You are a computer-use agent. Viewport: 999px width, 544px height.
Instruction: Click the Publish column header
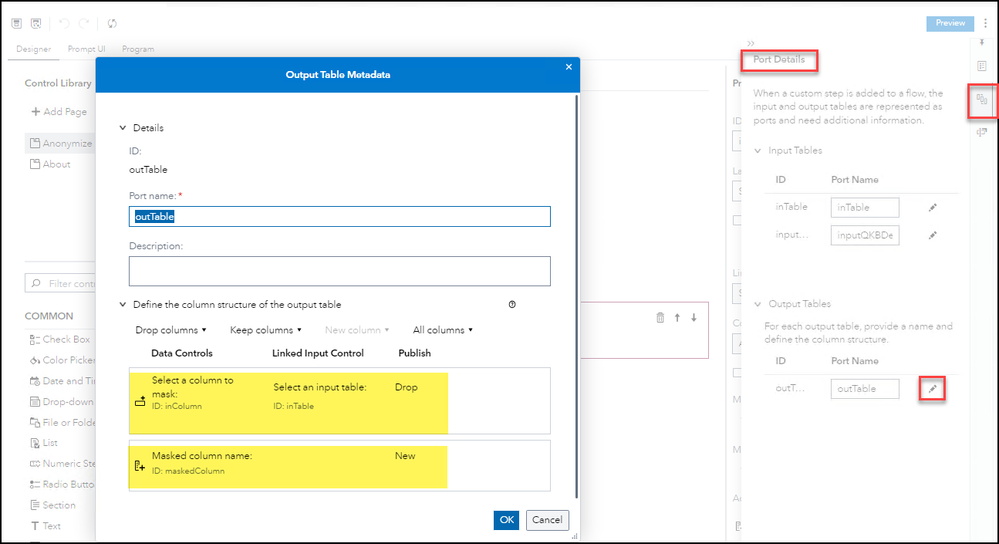pyautogui.click(x=415, y=353)
